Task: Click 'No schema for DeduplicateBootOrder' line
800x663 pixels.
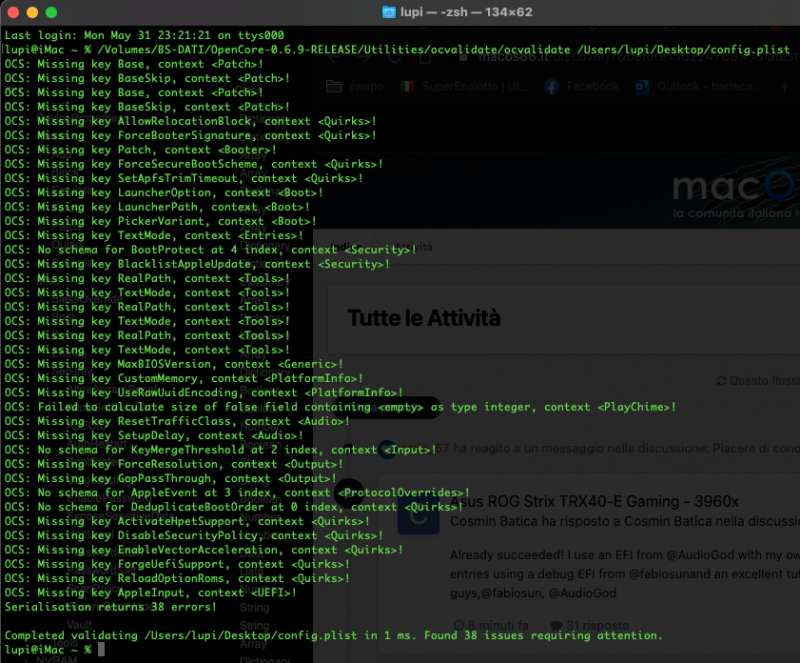Action: tap(234, 507)
